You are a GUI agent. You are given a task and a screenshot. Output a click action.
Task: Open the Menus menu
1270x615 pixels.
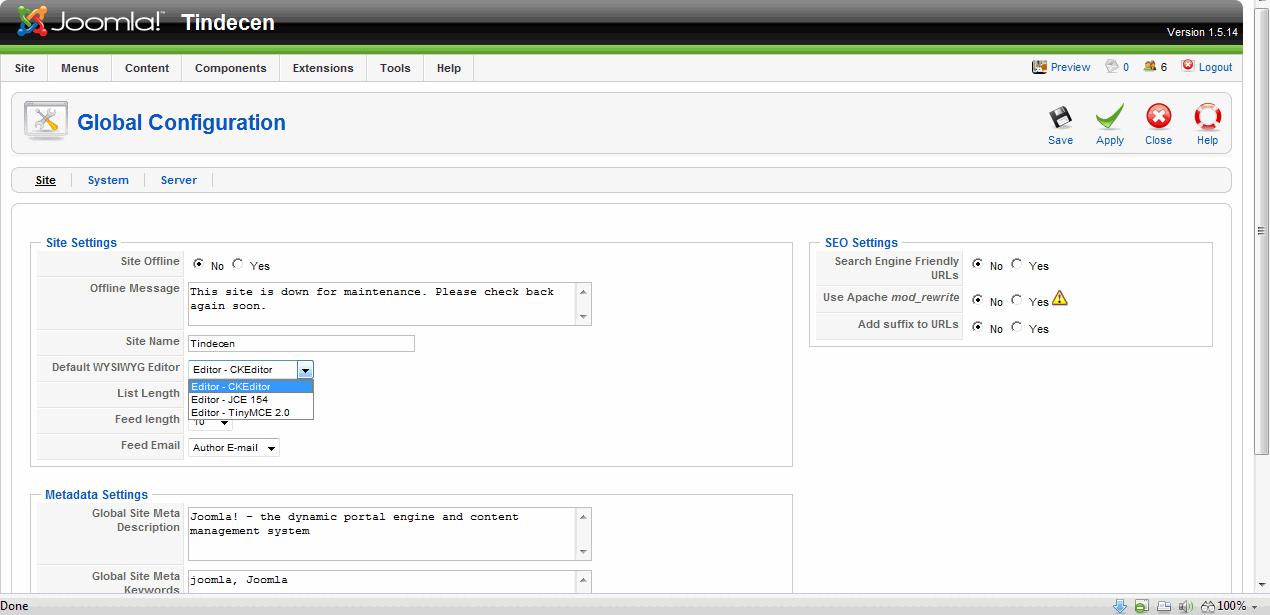[x=80, y=68]
